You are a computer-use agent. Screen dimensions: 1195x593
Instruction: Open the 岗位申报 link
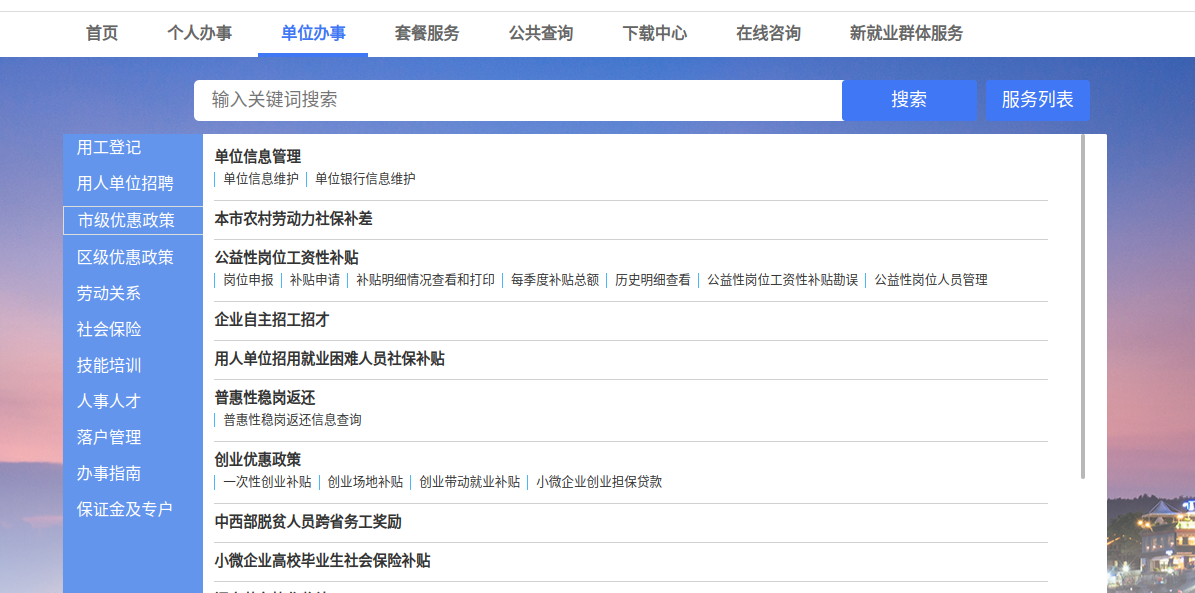248,280
